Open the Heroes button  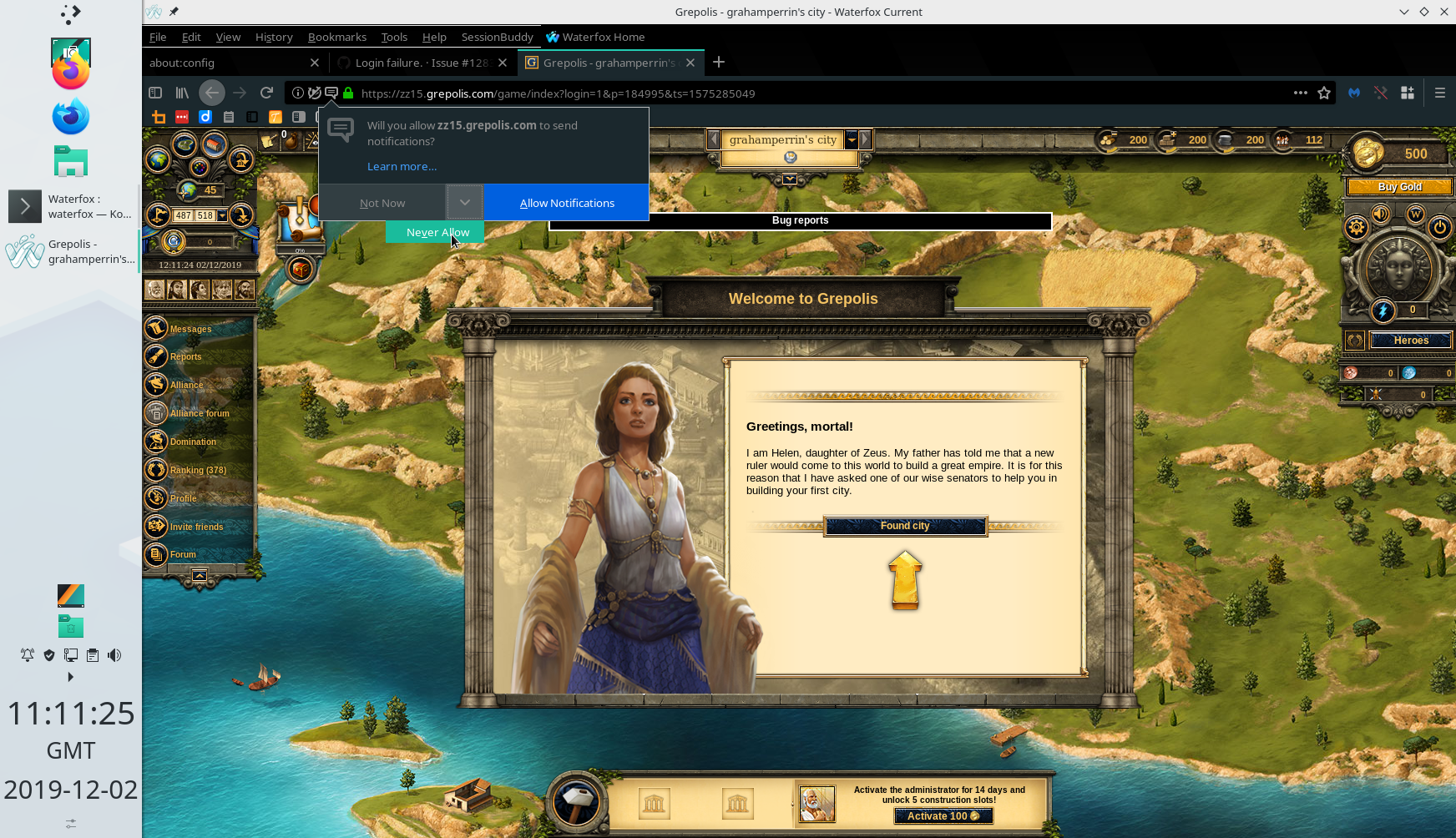tap(1411, 341)
